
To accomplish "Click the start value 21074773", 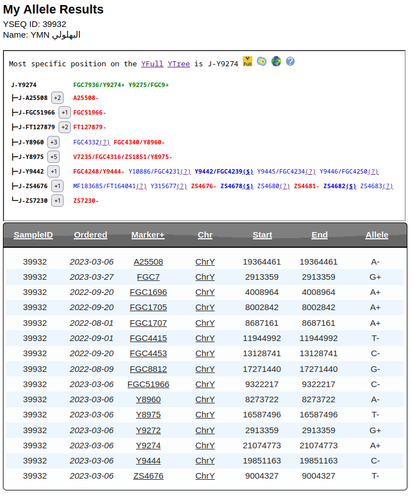I will click(262, 446).
